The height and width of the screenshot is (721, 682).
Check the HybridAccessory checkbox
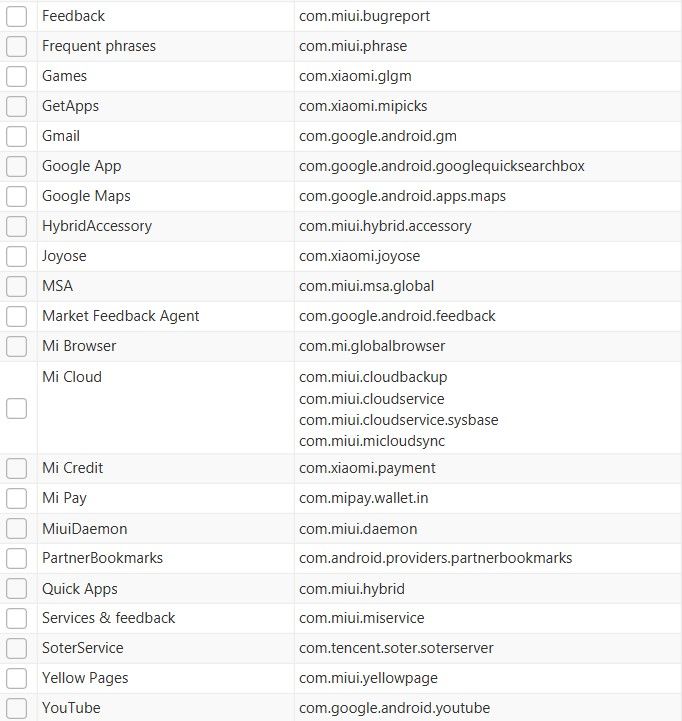17,227
